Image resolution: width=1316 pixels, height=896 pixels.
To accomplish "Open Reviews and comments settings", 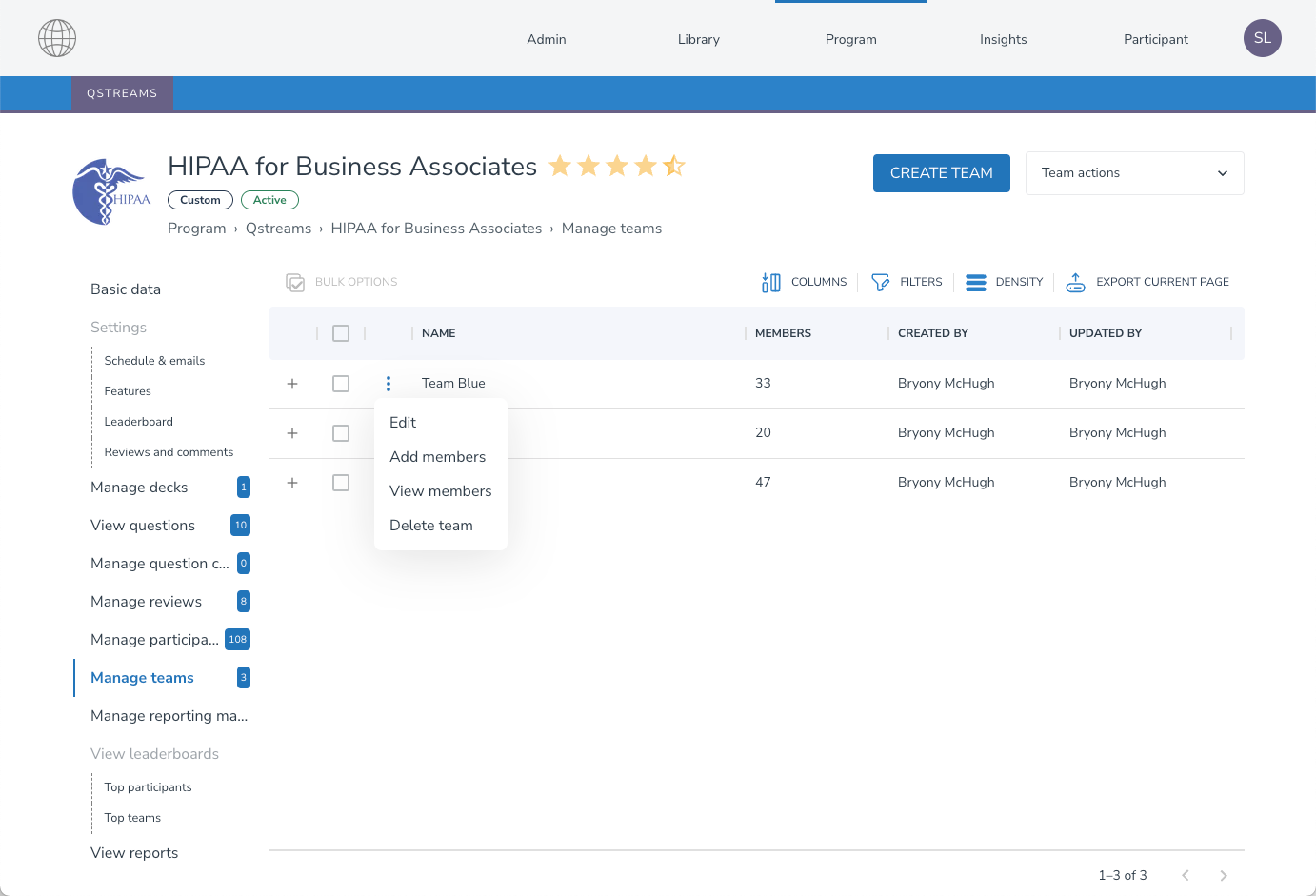I will (169, 452).
